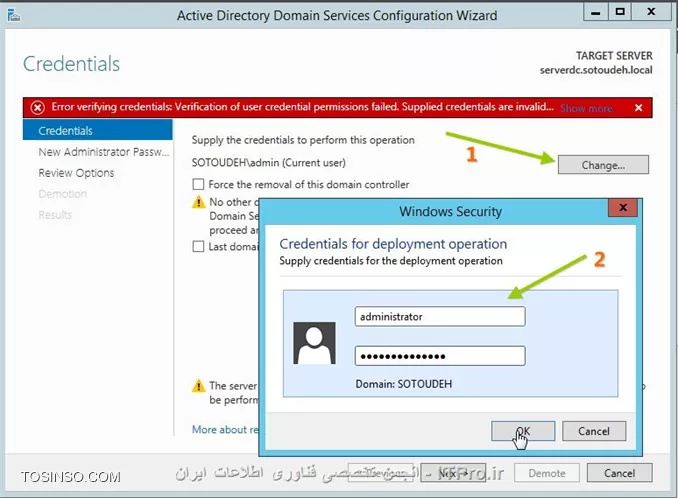This screenshot has height=498, width=678.
Task: Select New Administrator Password step
Action: (x=104, y=152)
